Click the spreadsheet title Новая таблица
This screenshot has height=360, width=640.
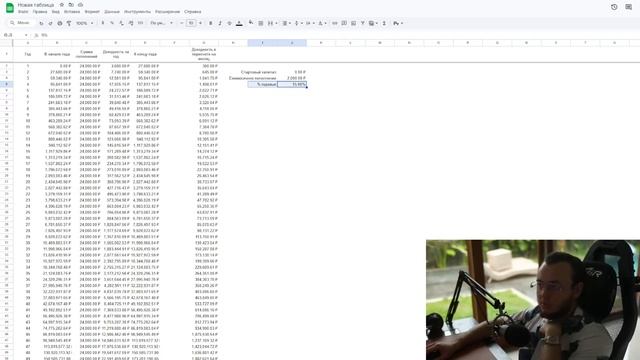click(x=36, y=5)
